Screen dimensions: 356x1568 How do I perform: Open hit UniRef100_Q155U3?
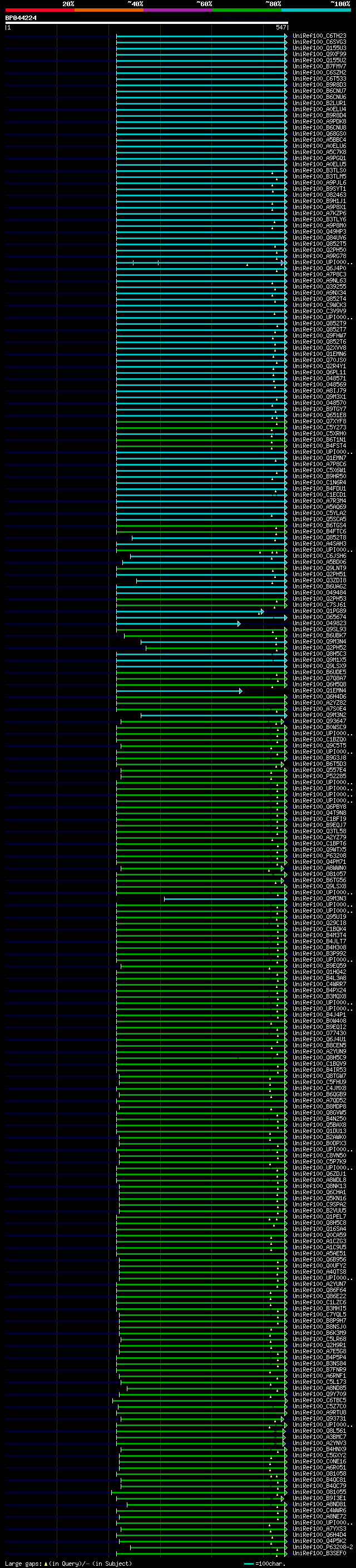click(319, 48)
